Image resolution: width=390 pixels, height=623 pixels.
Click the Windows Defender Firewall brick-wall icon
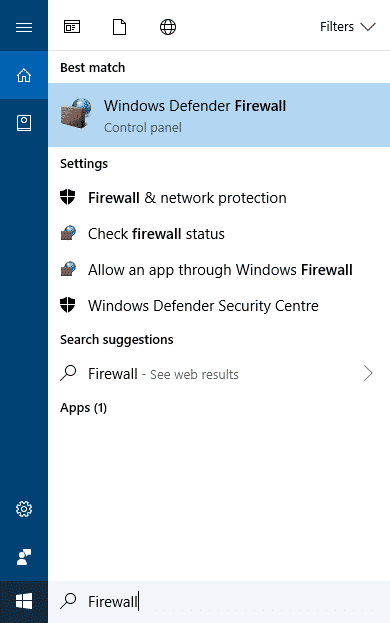click(x=76, y=113)
